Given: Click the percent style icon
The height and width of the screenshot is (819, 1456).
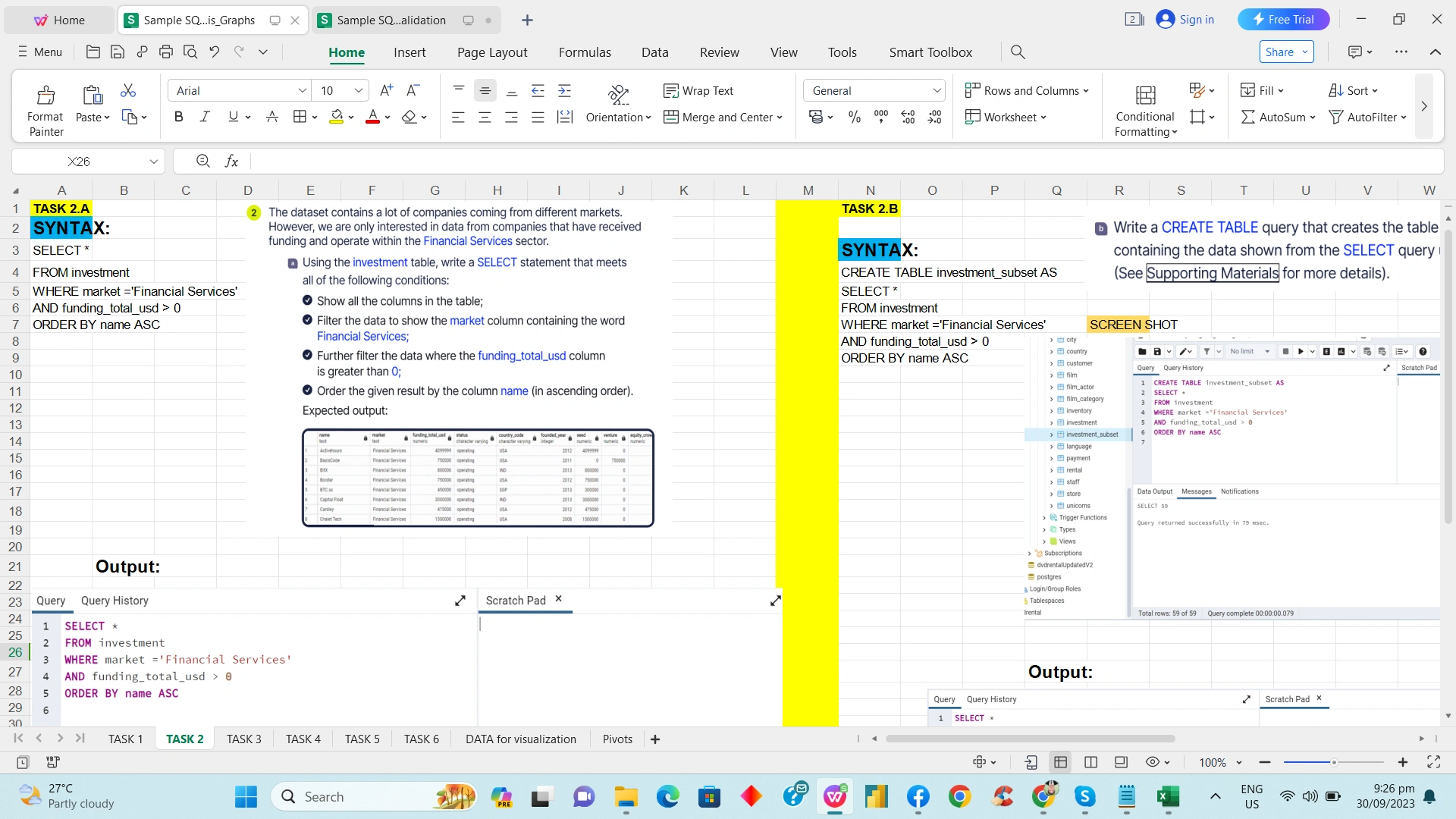Looking at the screenshot, I should (x=855, y=118).
